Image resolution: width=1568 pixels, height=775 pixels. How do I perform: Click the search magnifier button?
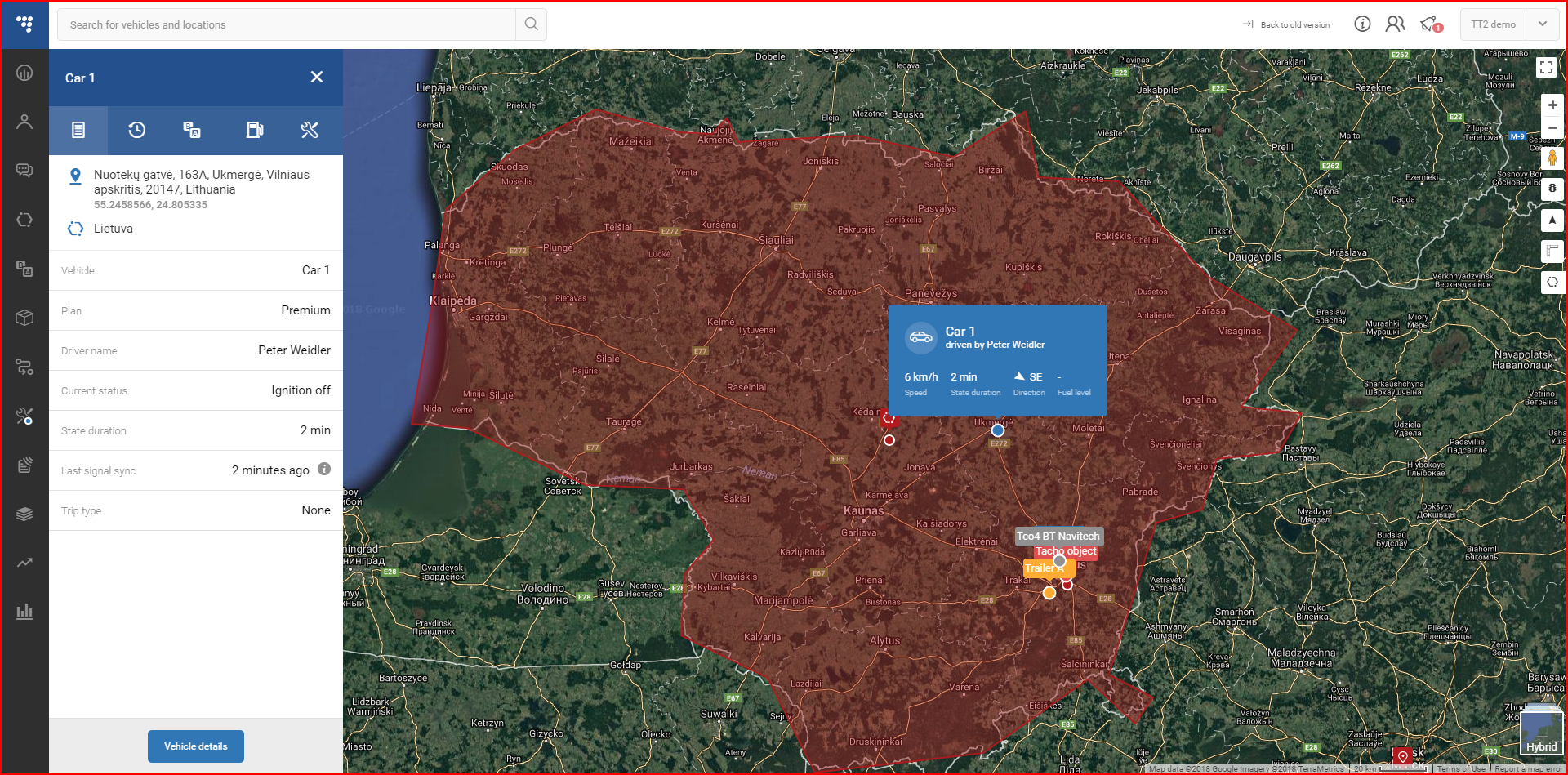(531, 24)
